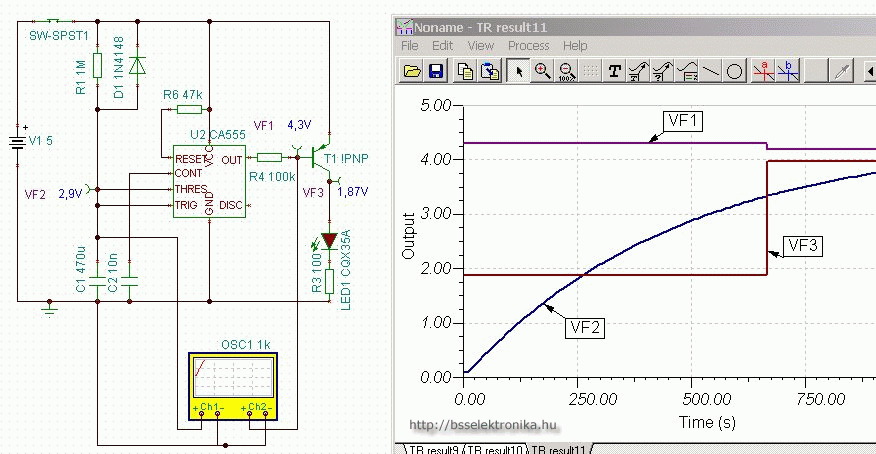Activate the zoom in magnifier
This screenshot has height=454, width=876.
click(x=542, y=71)
